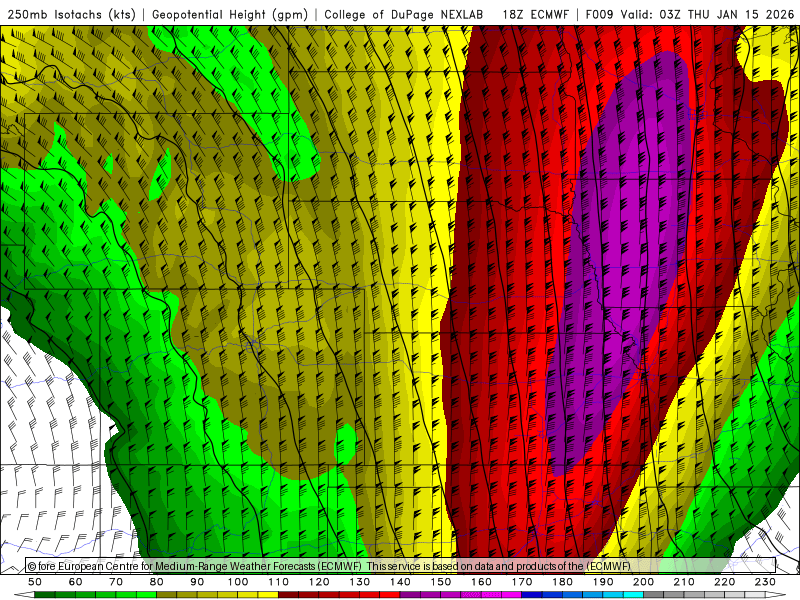Click the 'F009' forecast hour label
Viewport: 800px width, 600px height.
tap(599, 15)
